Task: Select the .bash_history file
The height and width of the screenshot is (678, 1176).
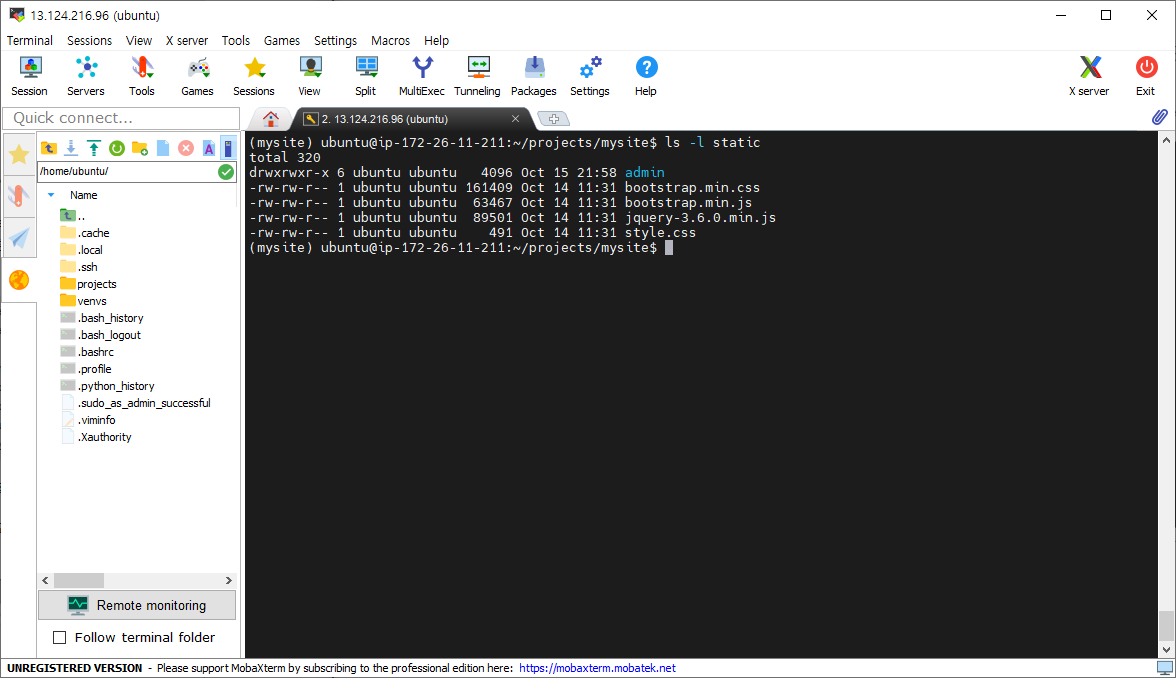Action: tap(102, 318)
